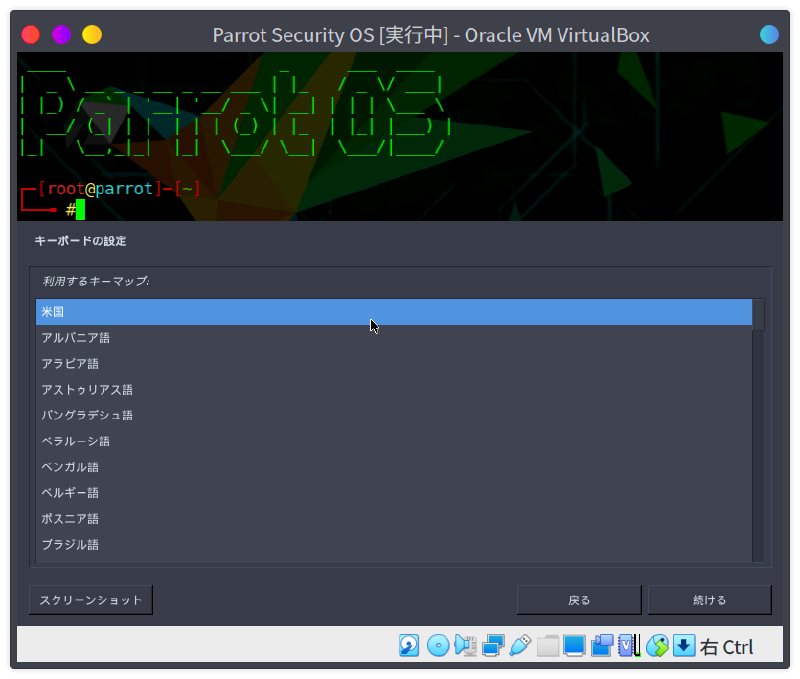800x679 pixels.
Task: Click the display settings monitor icon
Action: [574, 646]
